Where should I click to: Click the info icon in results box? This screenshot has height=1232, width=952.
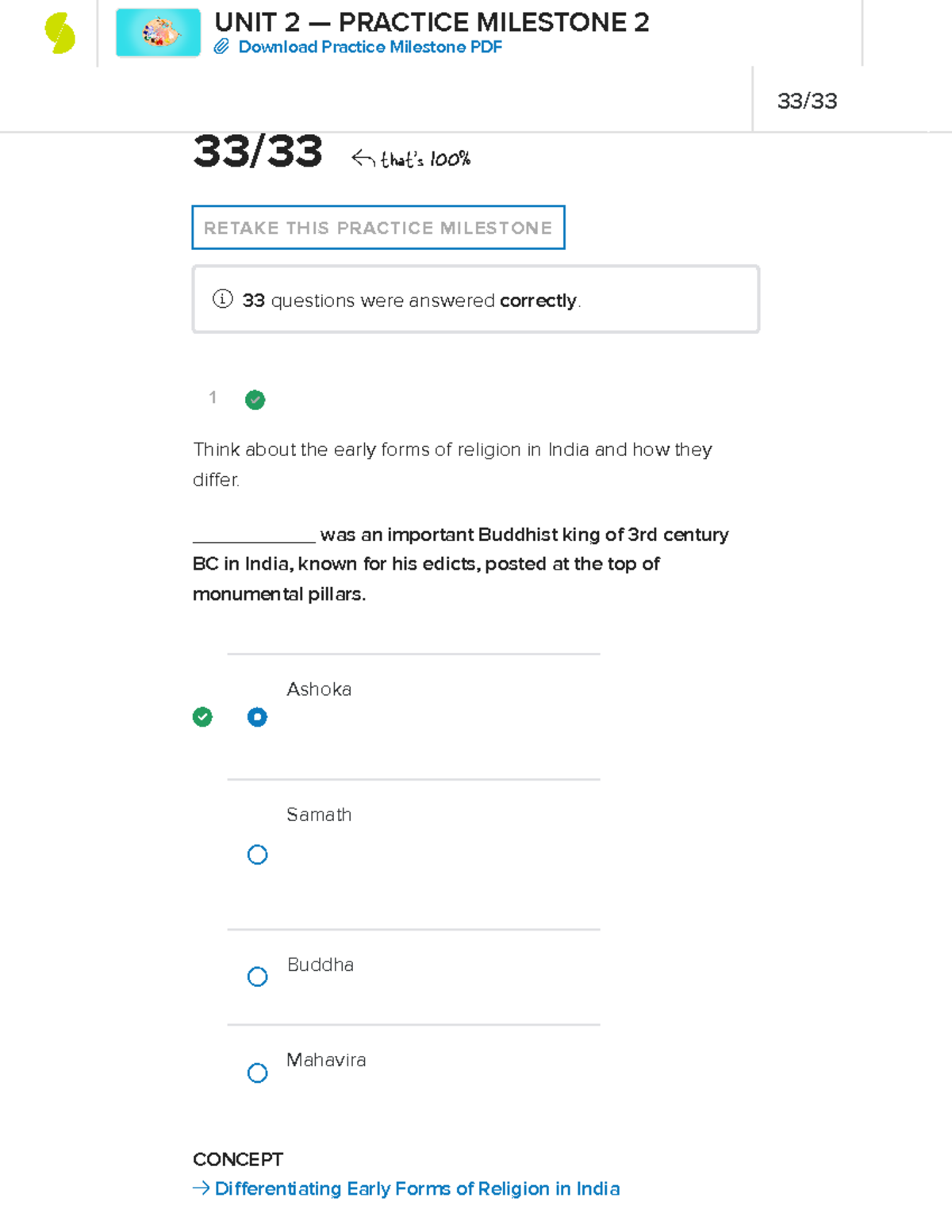click(x=223, y=299)
